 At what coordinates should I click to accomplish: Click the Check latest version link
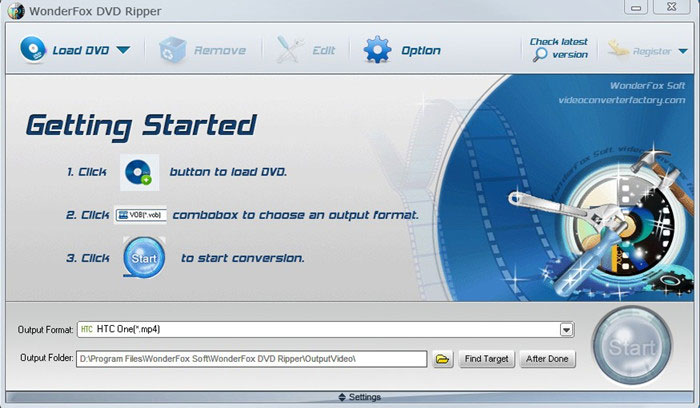559,48
